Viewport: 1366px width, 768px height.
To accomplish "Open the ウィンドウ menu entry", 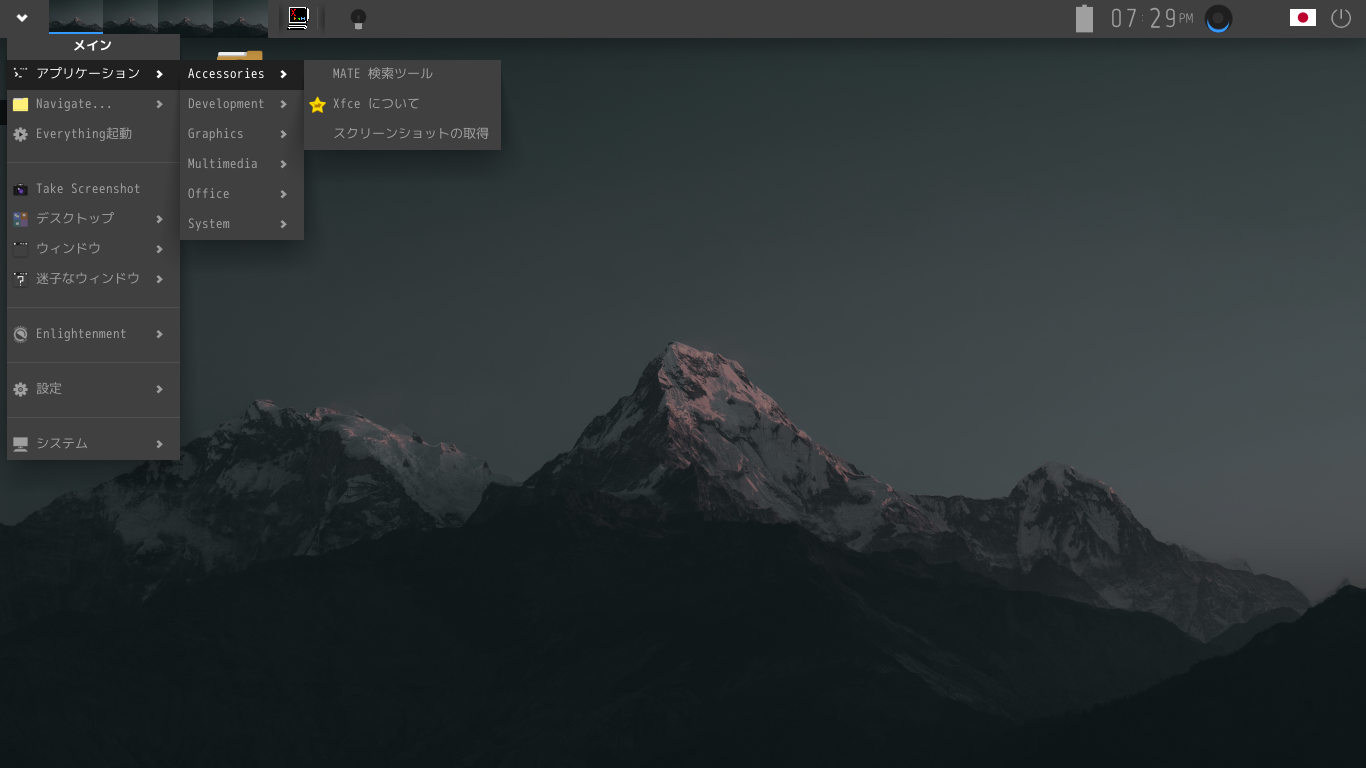I will click(x=93, y=249).
